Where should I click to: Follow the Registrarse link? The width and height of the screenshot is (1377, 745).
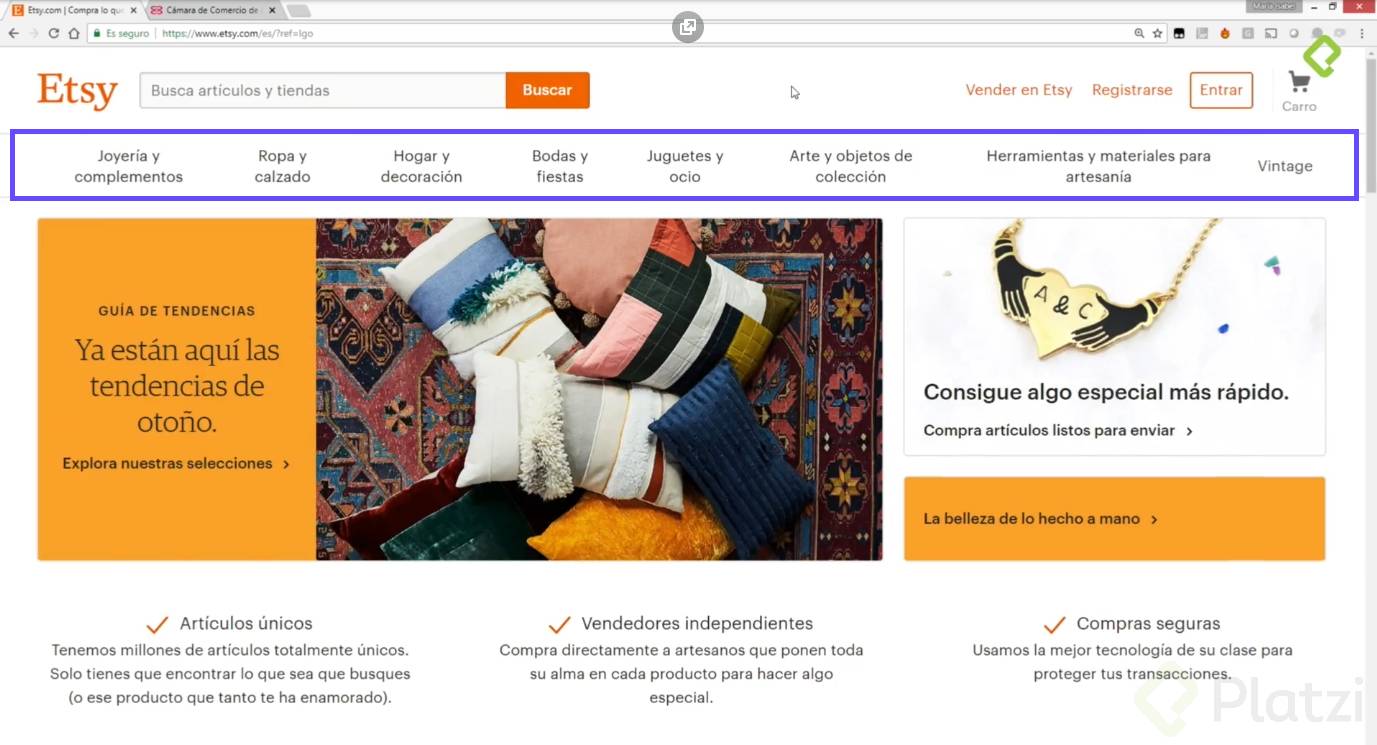1132,90
